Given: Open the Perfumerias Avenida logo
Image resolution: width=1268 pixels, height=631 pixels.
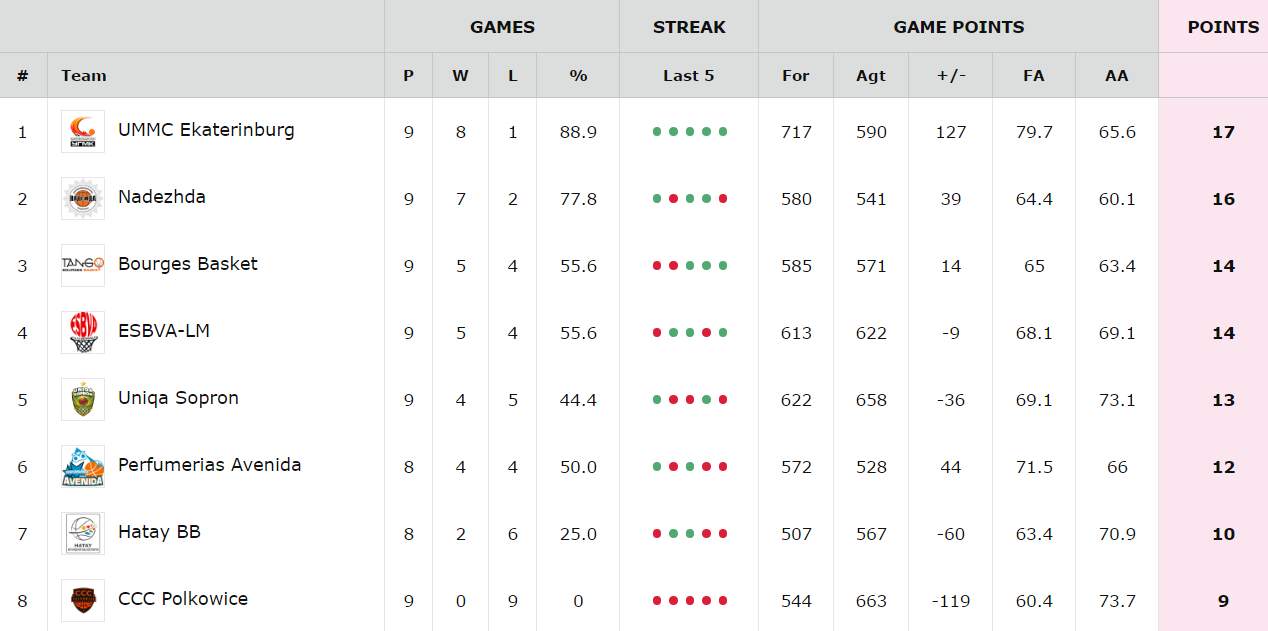Looking at the screenshot, I should point(83,467).
